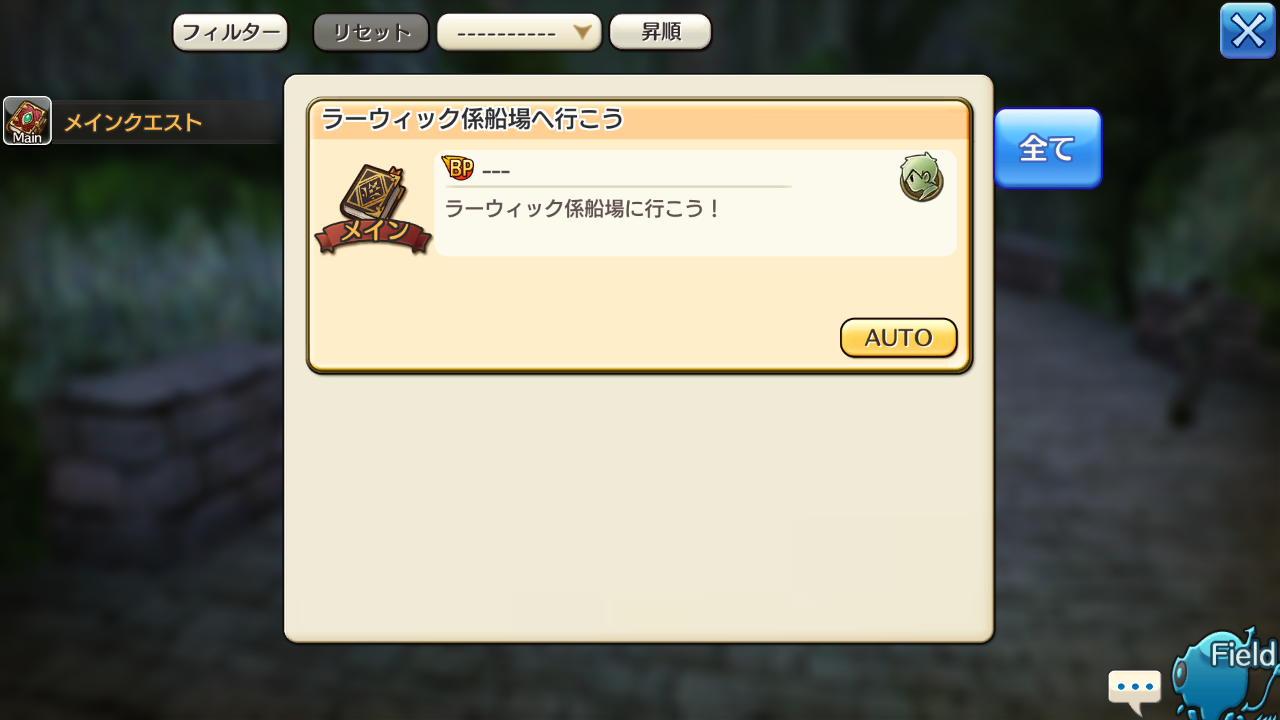Image resolution: width=1280 pixels, height=720 pixels.
Task: Click the Main quest book icon in sidebar
Action: (x=27, y=121)
